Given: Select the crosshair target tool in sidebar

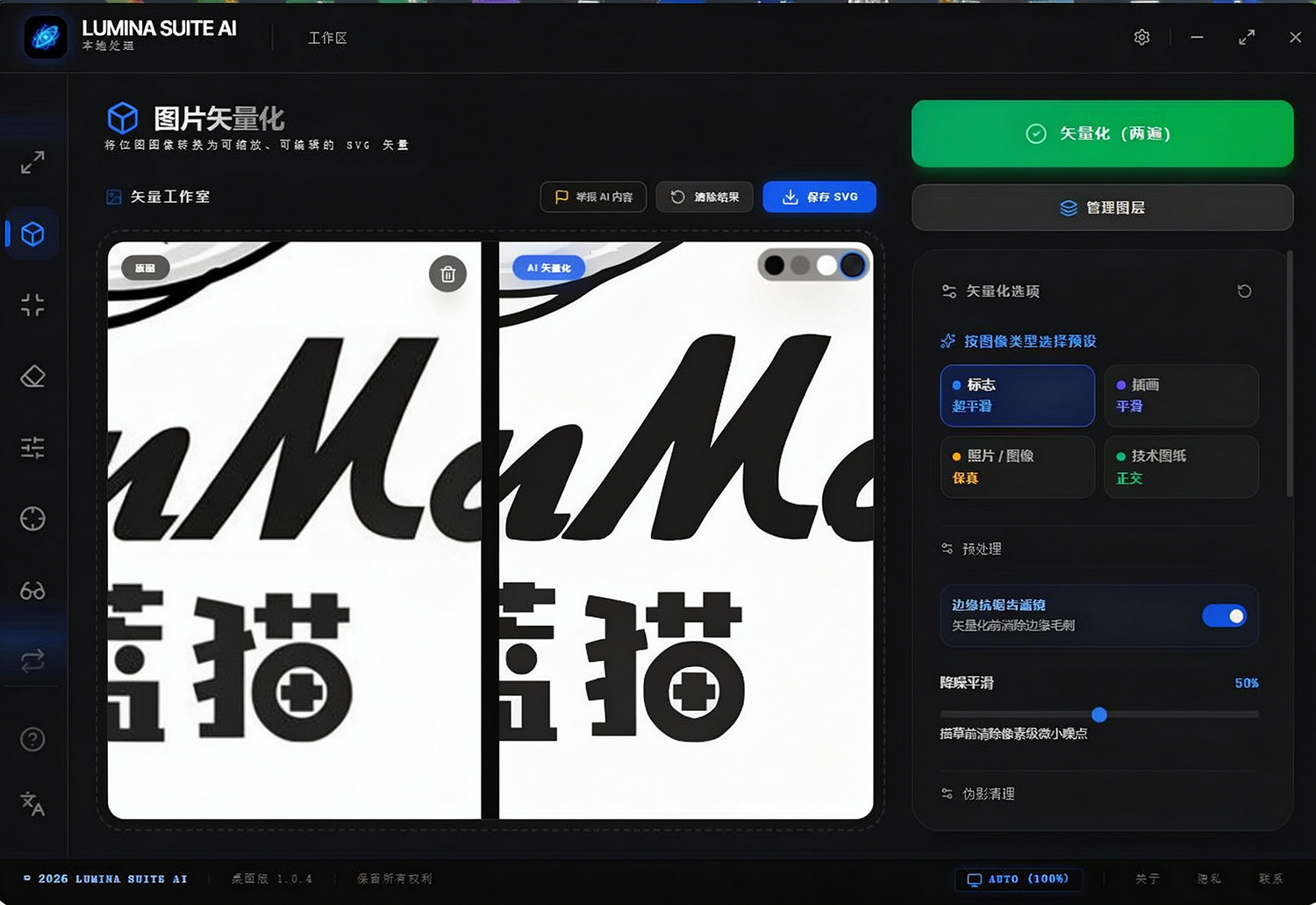Looking at the screenshot, I should click(x=32, y=519).
